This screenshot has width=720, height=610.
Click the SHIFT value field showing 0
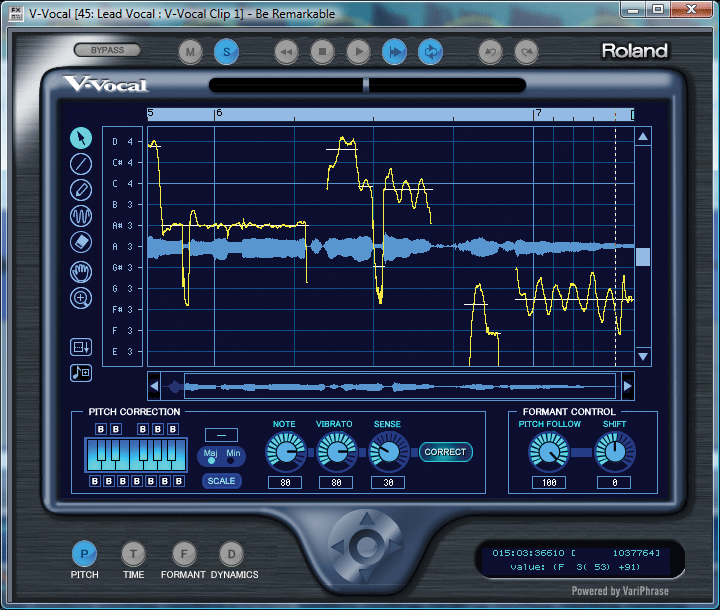(614, 483)
